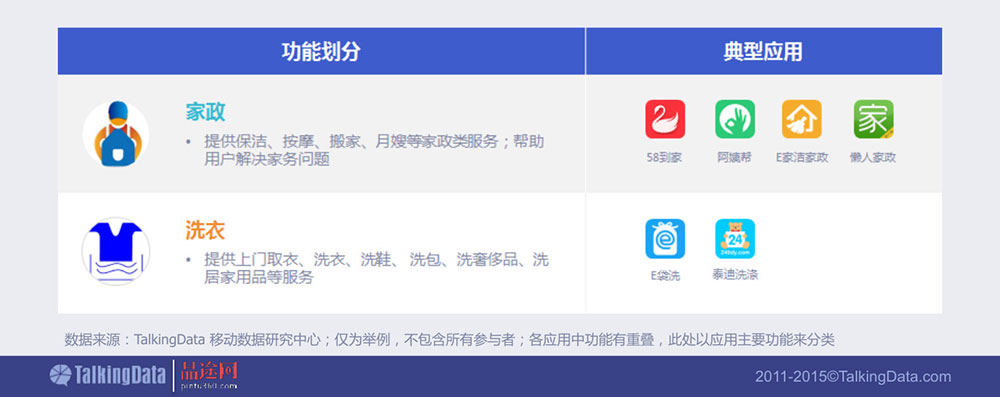The width and height of the screenshot is (1000, 397).
Task: Click the E家洁家政 orange house icon
Action: pos(802,119)
